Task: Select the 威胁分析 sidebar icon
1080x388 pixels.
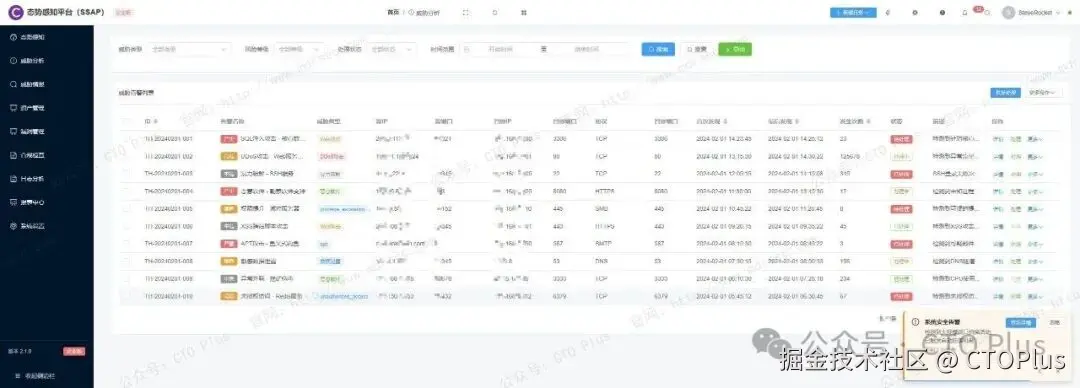Action: click(14, 61)
